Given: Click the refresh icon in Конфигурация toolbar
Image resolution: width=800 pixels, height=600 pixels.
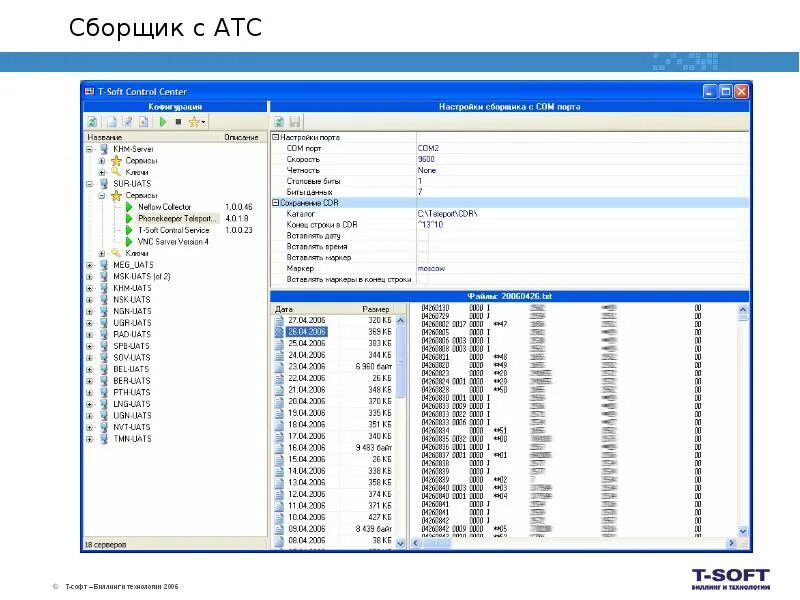Looking at the screenshot, I should [92, 122].
